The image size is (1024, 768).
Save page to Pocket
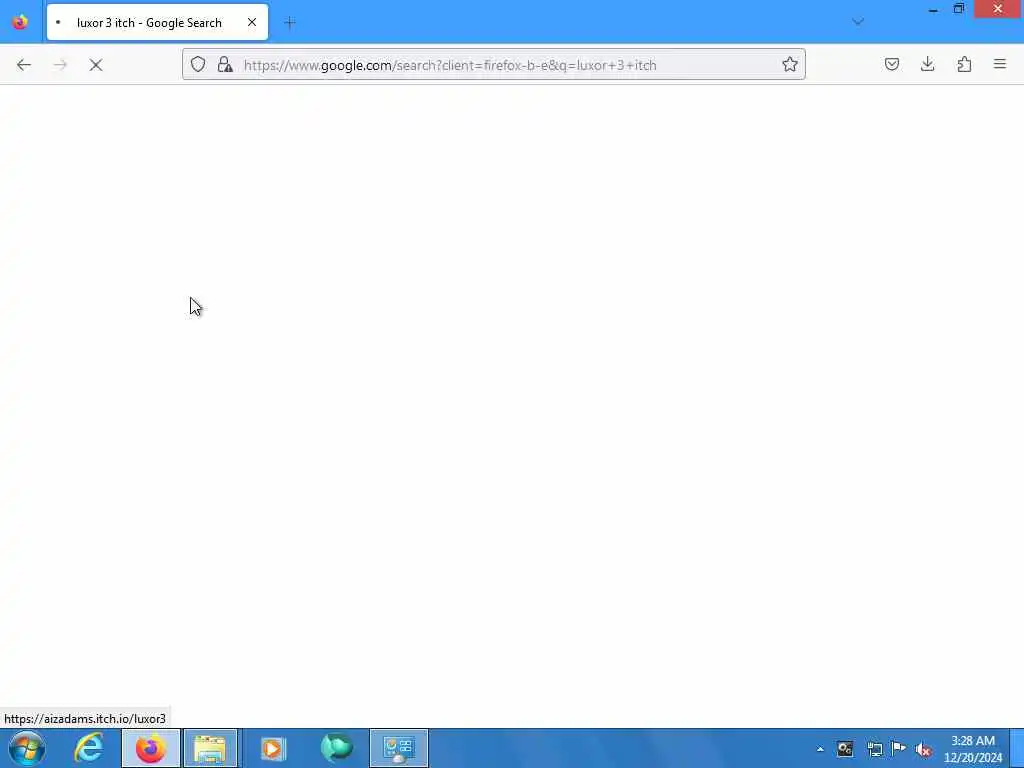891,65
